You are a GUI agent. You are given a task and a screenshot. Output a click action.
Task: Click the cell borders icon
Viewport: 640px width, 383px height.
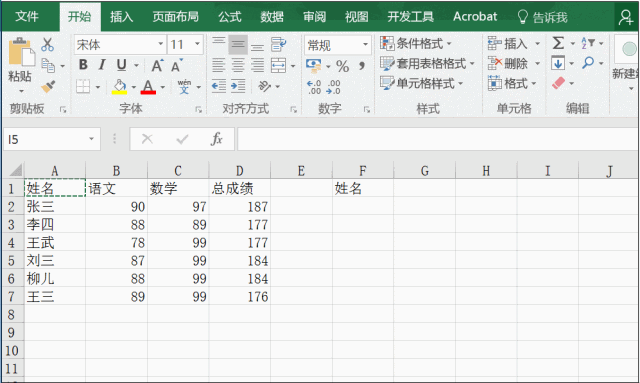pos(83,87)
